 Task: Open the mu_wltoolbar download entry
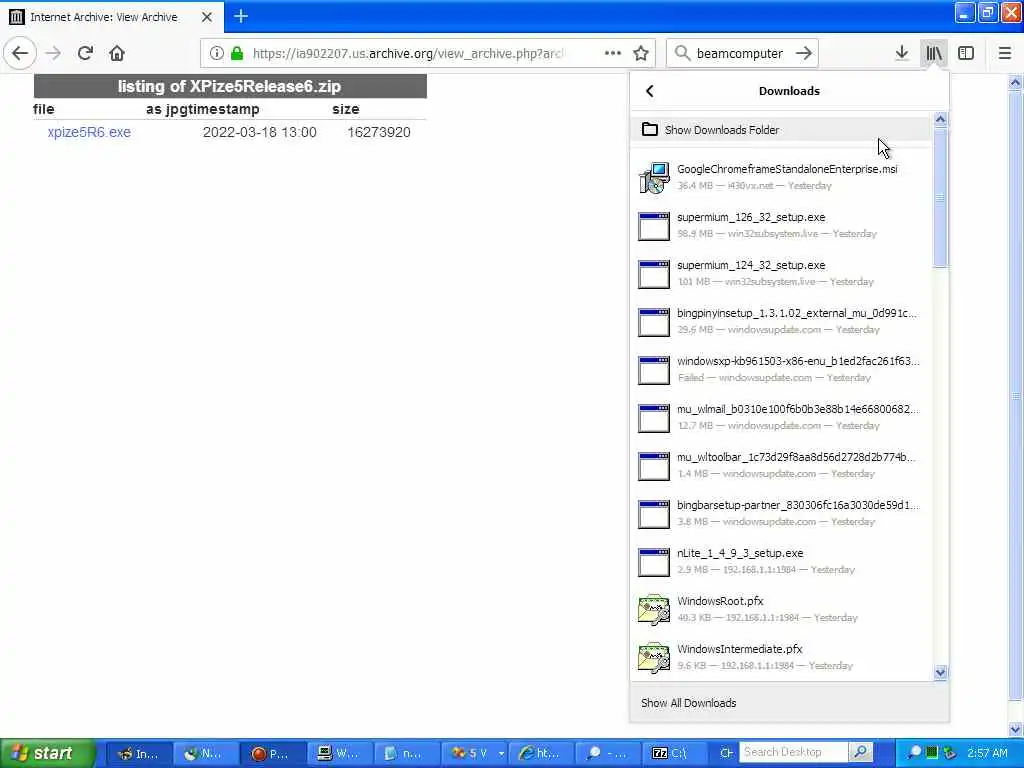(781, 465)
